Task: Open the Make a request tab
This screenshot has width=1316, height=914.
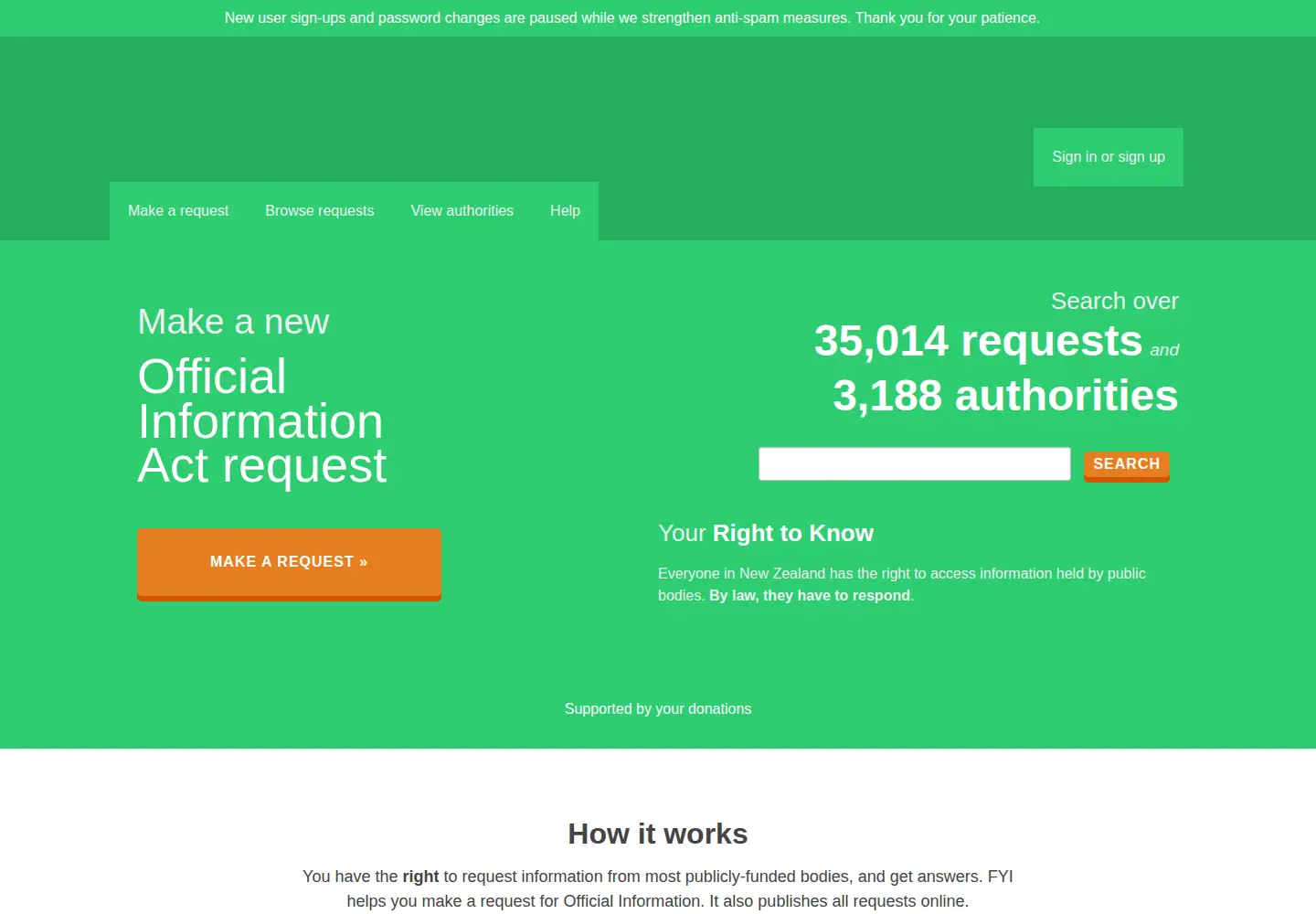Action: (178, 211)
